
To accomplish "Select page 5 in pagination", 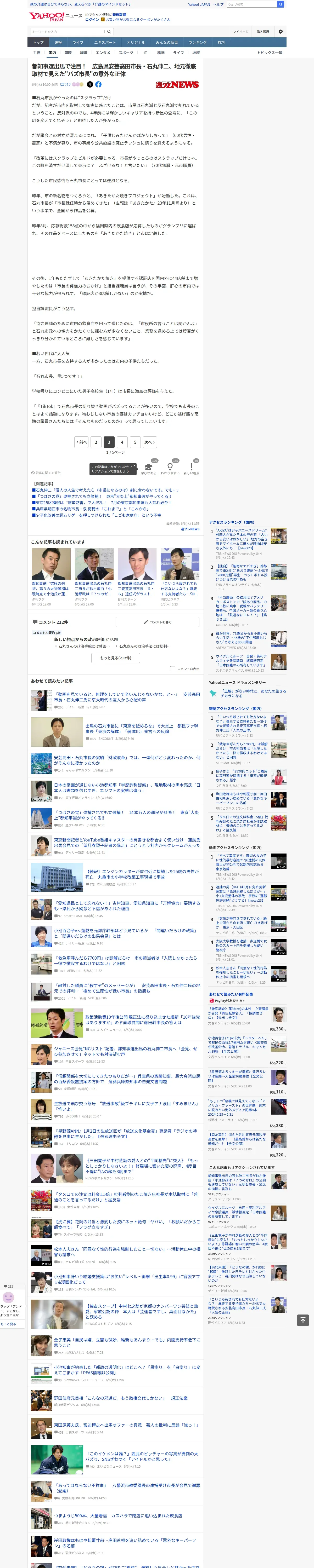I will click(135, 442).
